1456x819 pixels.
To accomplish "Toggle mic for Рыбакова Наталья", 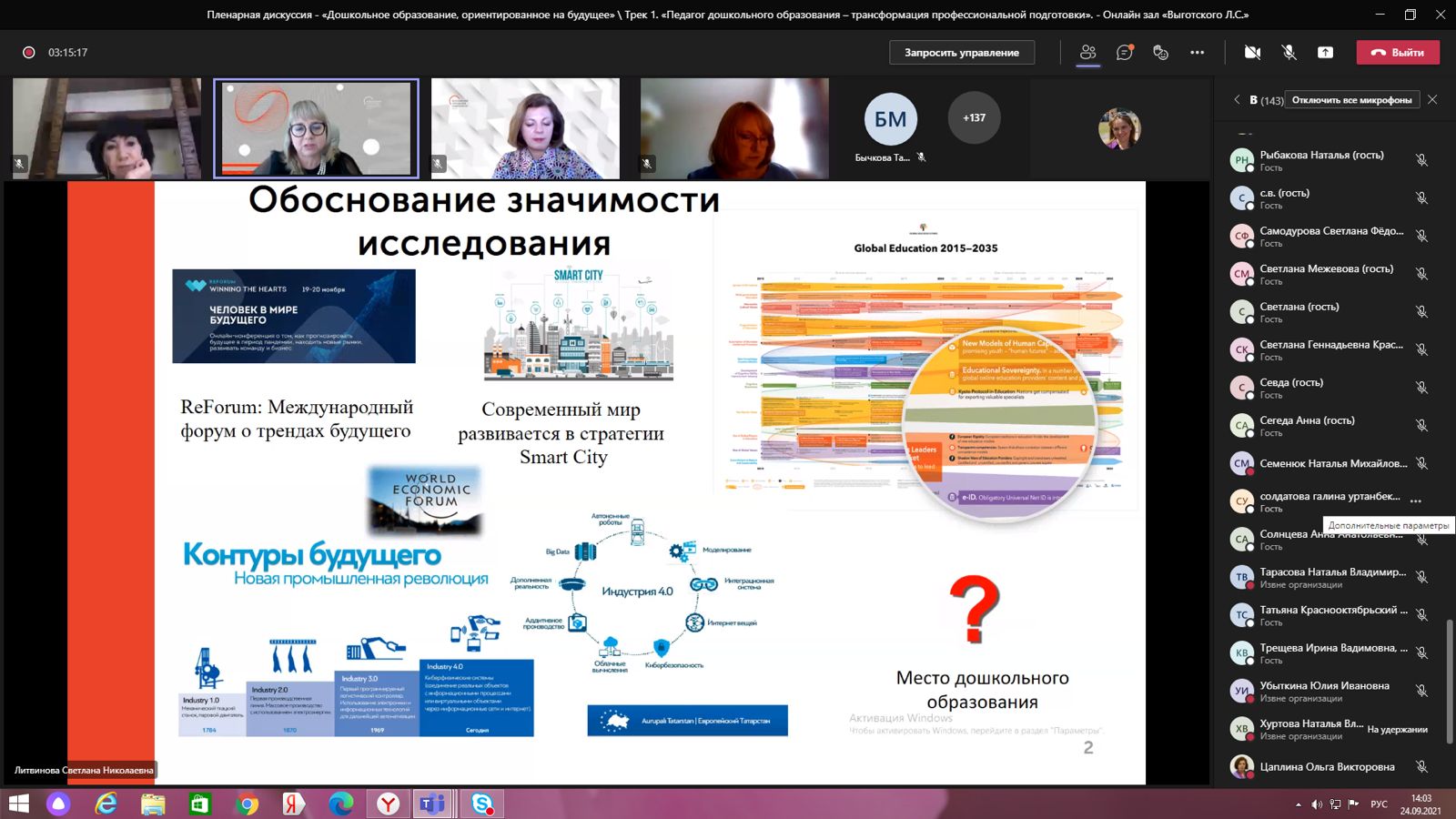I will [x=1421, y=160].
